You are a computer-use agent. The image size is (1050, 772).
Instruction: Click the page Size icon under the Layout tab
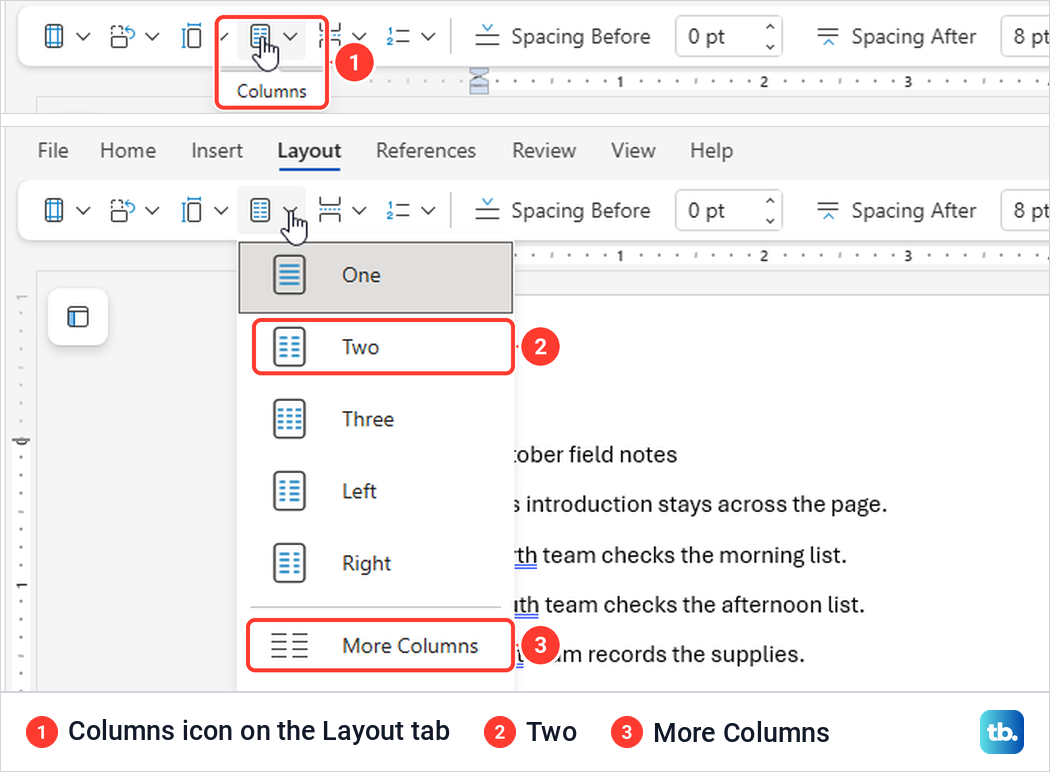(192, 211)
